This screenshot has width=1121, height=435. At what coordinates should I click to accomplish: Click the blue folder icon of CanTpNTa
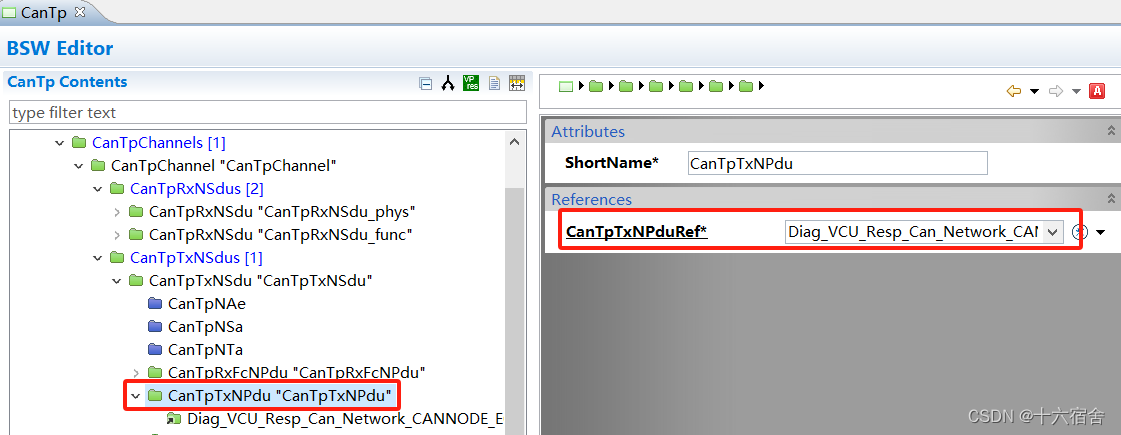[155, 349]
